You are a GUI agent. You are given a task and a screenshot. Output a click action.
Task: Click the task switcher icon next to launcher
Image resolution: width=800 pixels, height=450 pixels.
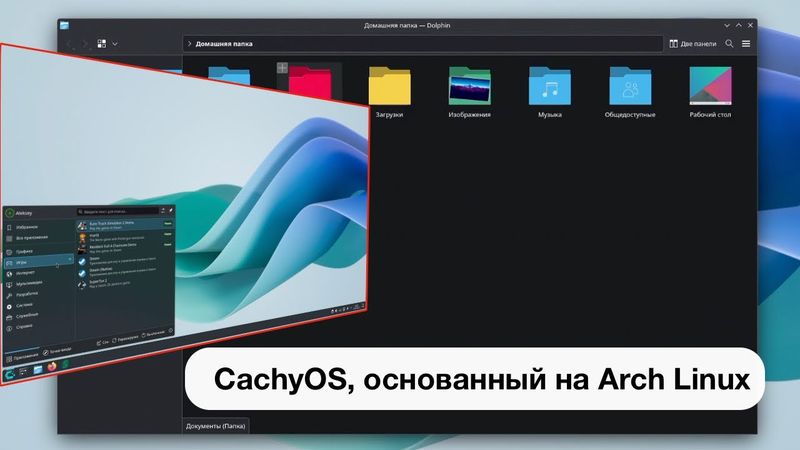tap(23, 372)
